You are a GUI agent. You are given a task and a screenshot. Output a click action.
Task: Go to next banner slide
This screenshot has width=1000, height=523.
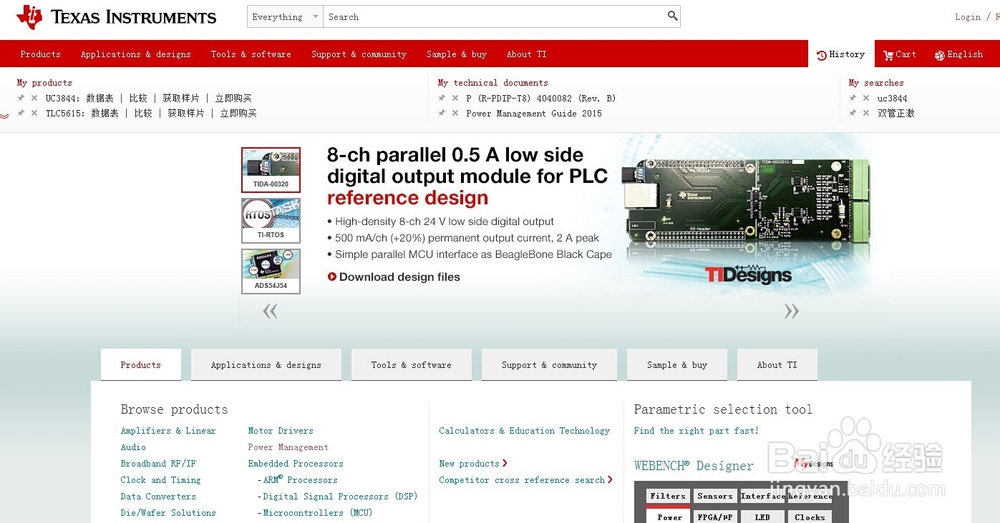coord(791,311)
